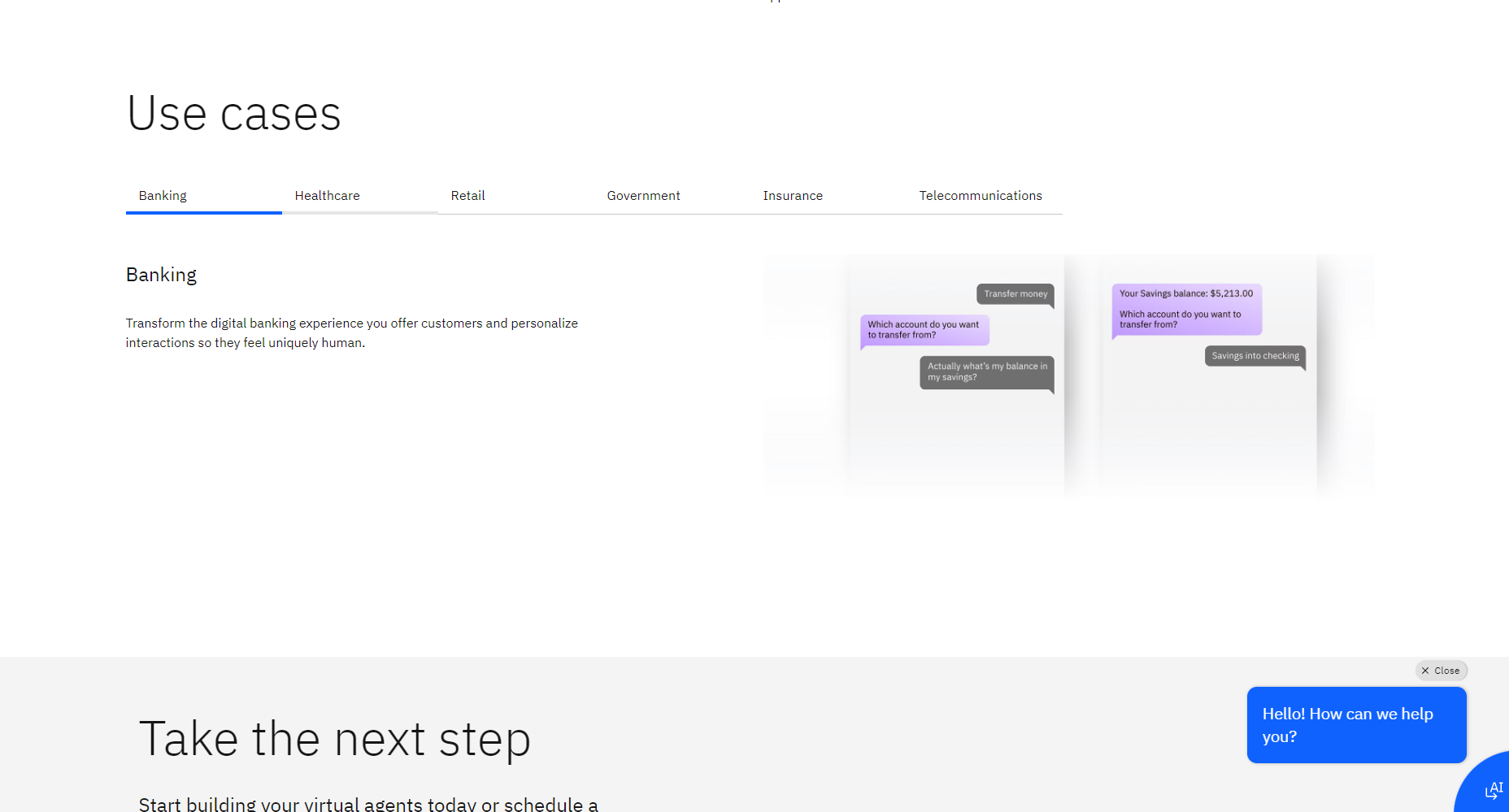This screenshot has height=812, width=1509.
Task: Click the empty area of the right chat panel
Action: pos(1209,431)
